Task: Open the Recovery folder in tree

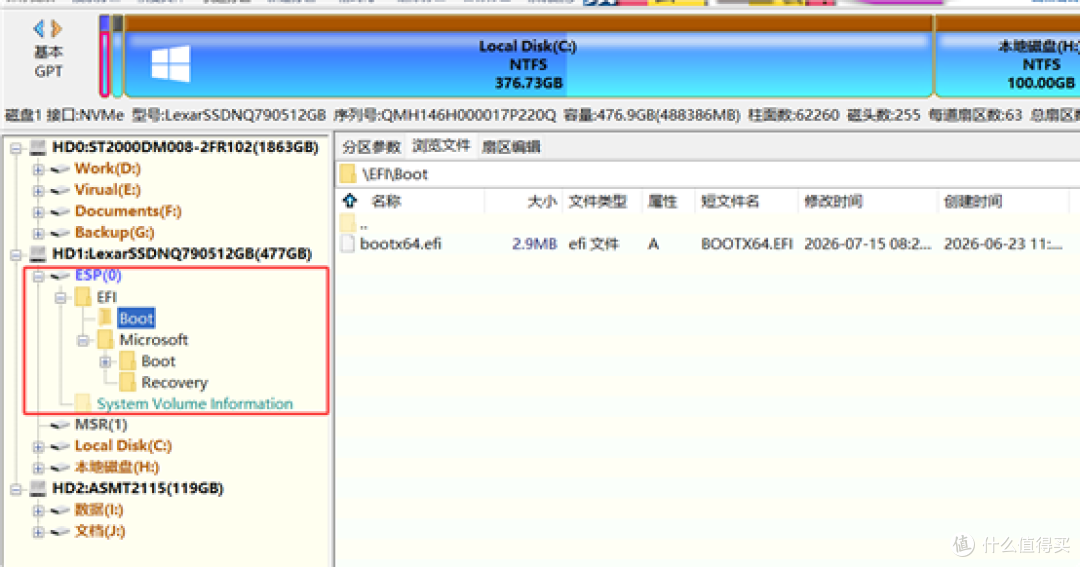Action: [x=174, y=382]
